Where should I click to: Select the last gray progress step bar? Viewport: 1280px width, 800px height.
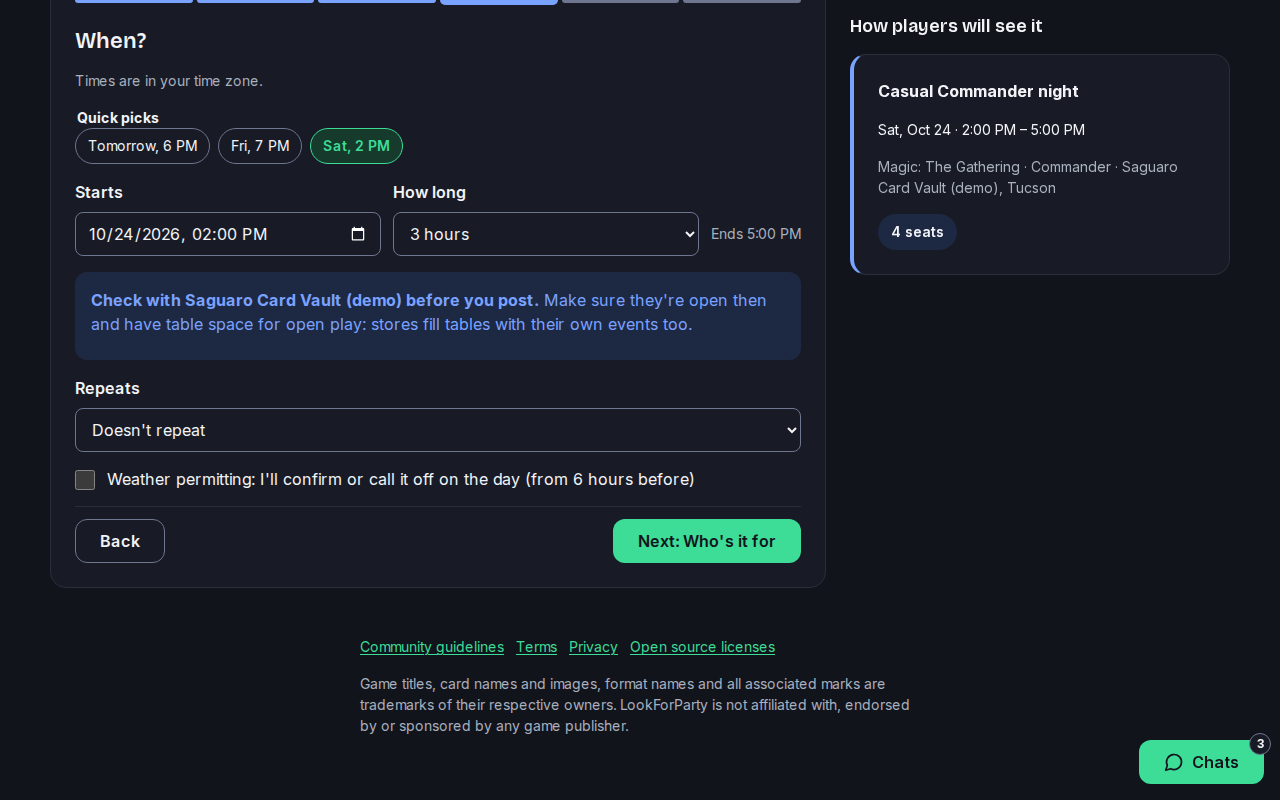742,1
